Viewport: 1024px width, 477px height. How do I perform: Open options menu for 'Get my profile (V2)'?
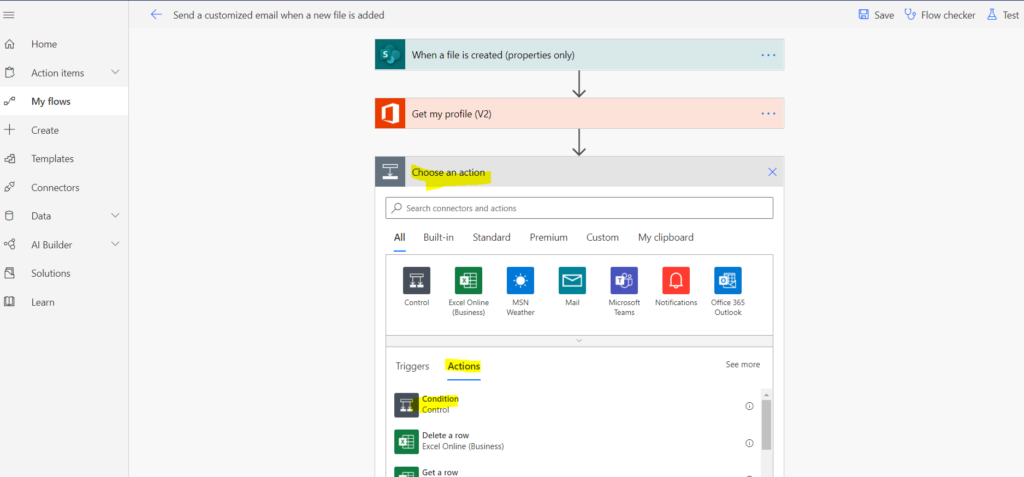coord(769,114)
